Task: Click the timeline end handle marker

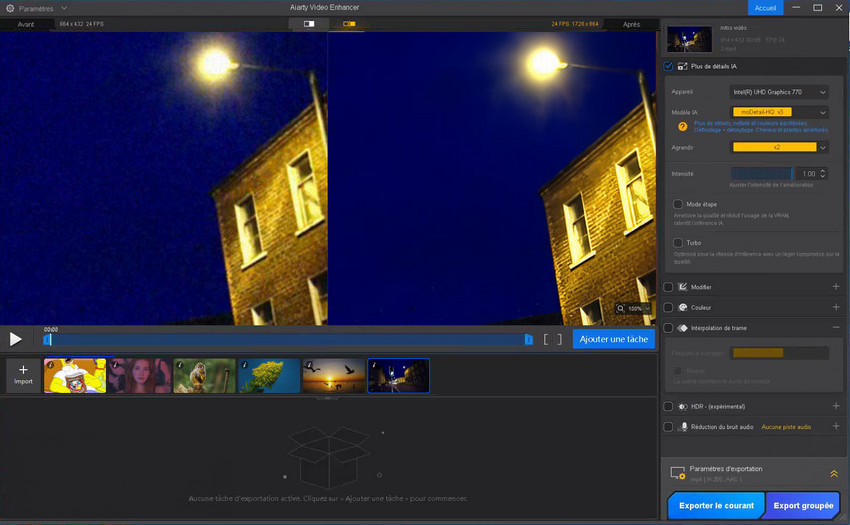Action: [529, 340]
